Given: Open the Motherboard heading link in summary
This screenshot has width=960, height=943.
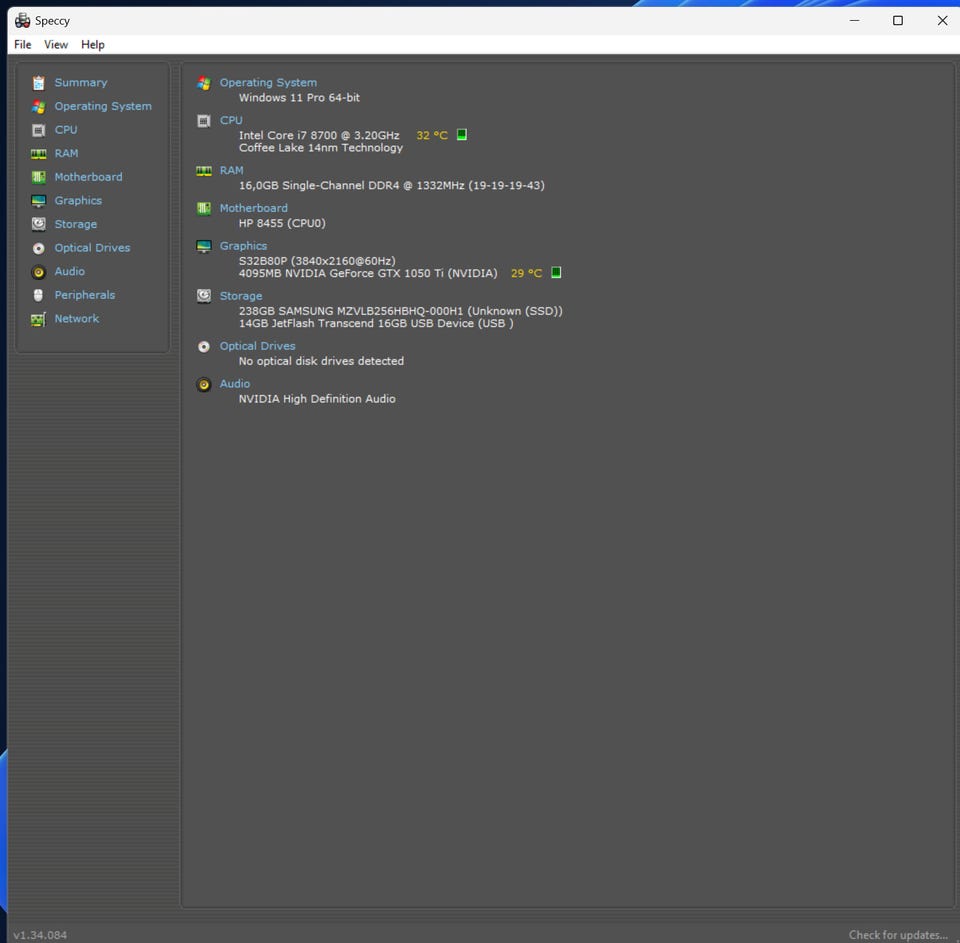Looking at the screenshot, I should pyautogui.click(x=253, y=208).
